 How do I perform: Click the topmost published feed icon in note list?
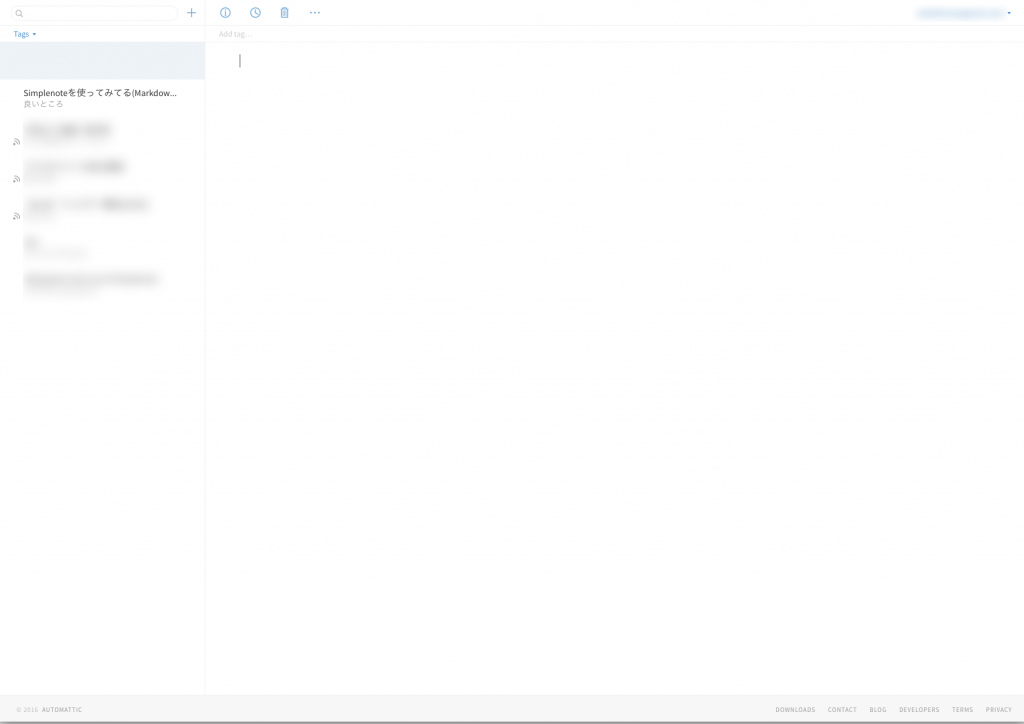coord(16,142)
